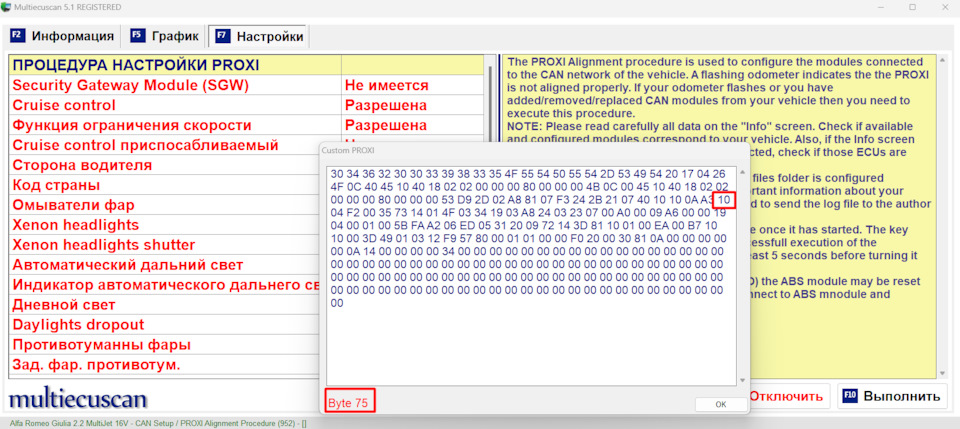Screen dimensions: 960x429
Task: Click inside the Custom PROXI hex text field
Action: [531, 275]
